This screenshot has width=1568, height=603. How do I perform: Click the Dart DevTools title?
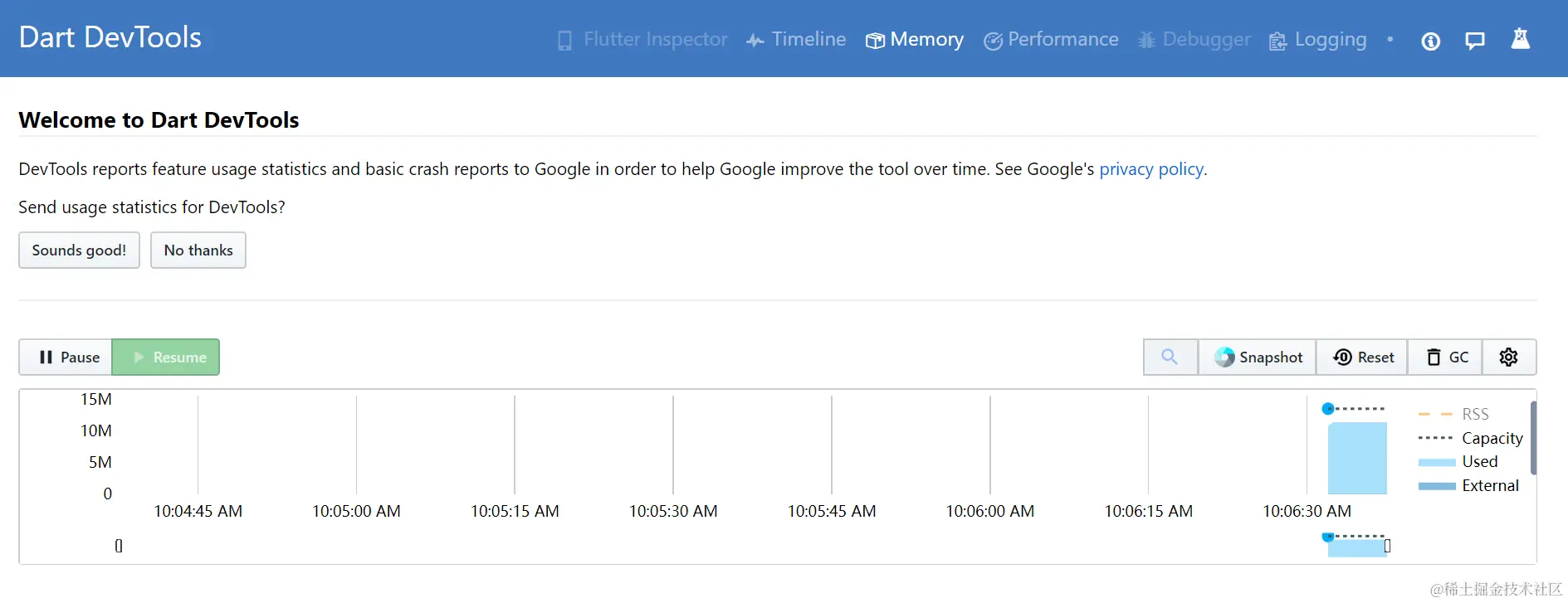110,37
